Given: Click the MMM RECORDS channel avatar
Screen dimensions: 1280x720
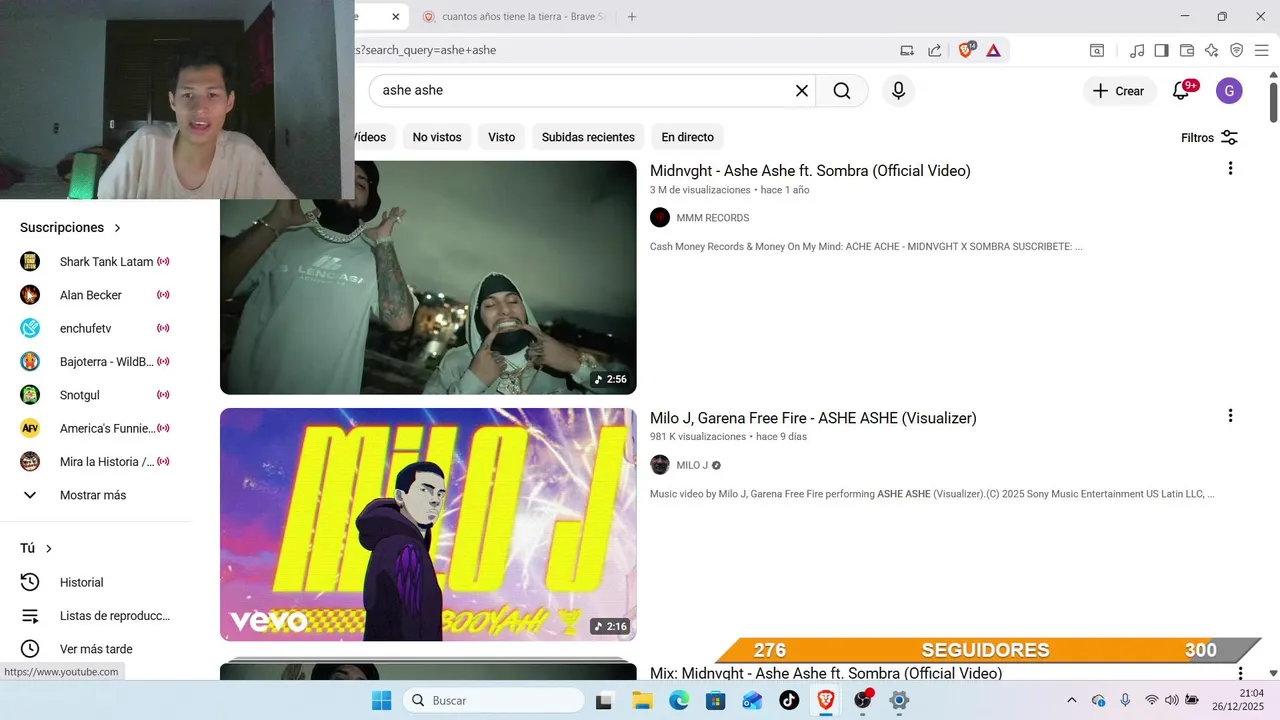Looking at the screenshot, I should point(660,218).
